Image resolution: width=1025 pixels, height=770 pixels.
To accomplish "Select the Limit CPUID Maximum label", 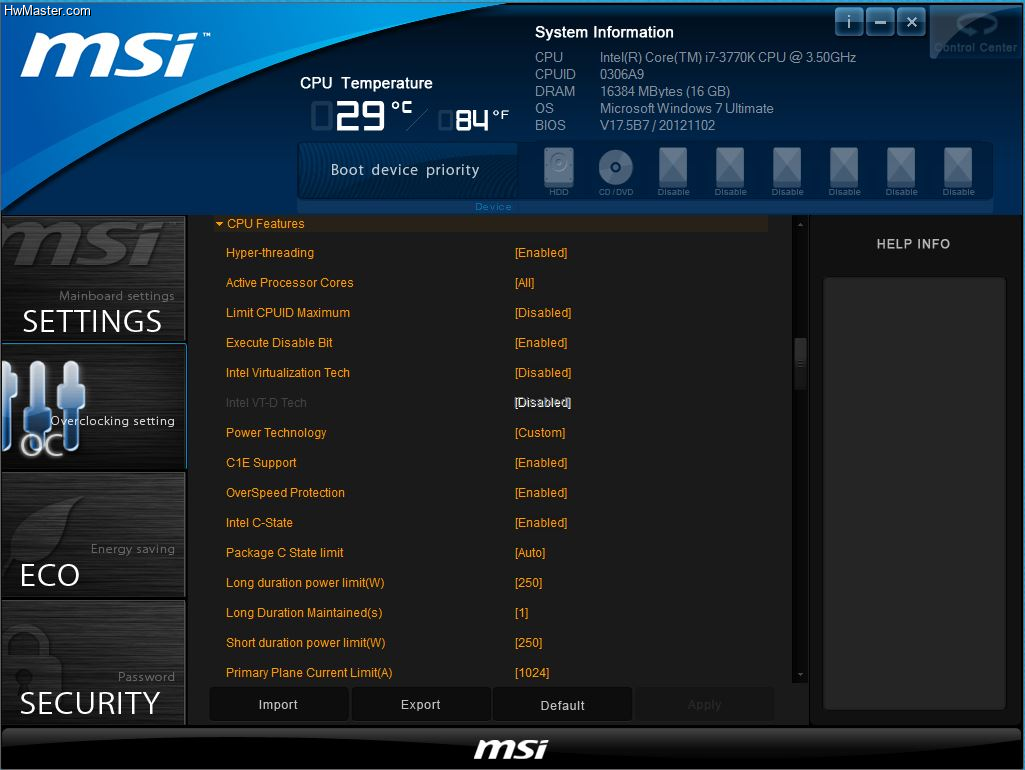I will 288,313.
